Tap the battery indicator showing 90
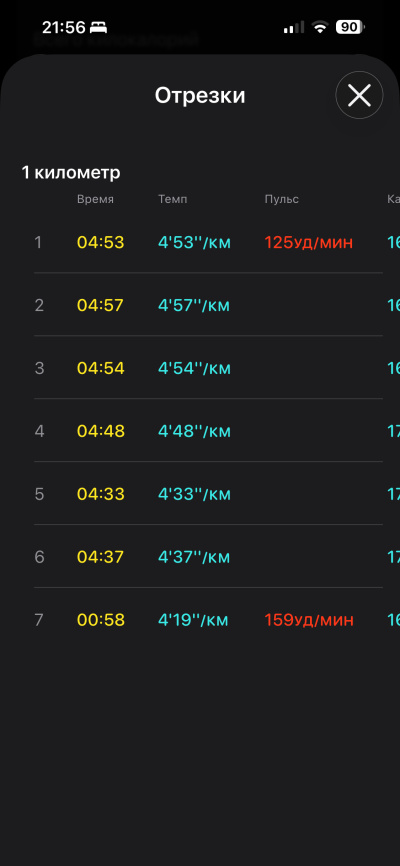Screen dimensions: 400x866 click(350, 27)
